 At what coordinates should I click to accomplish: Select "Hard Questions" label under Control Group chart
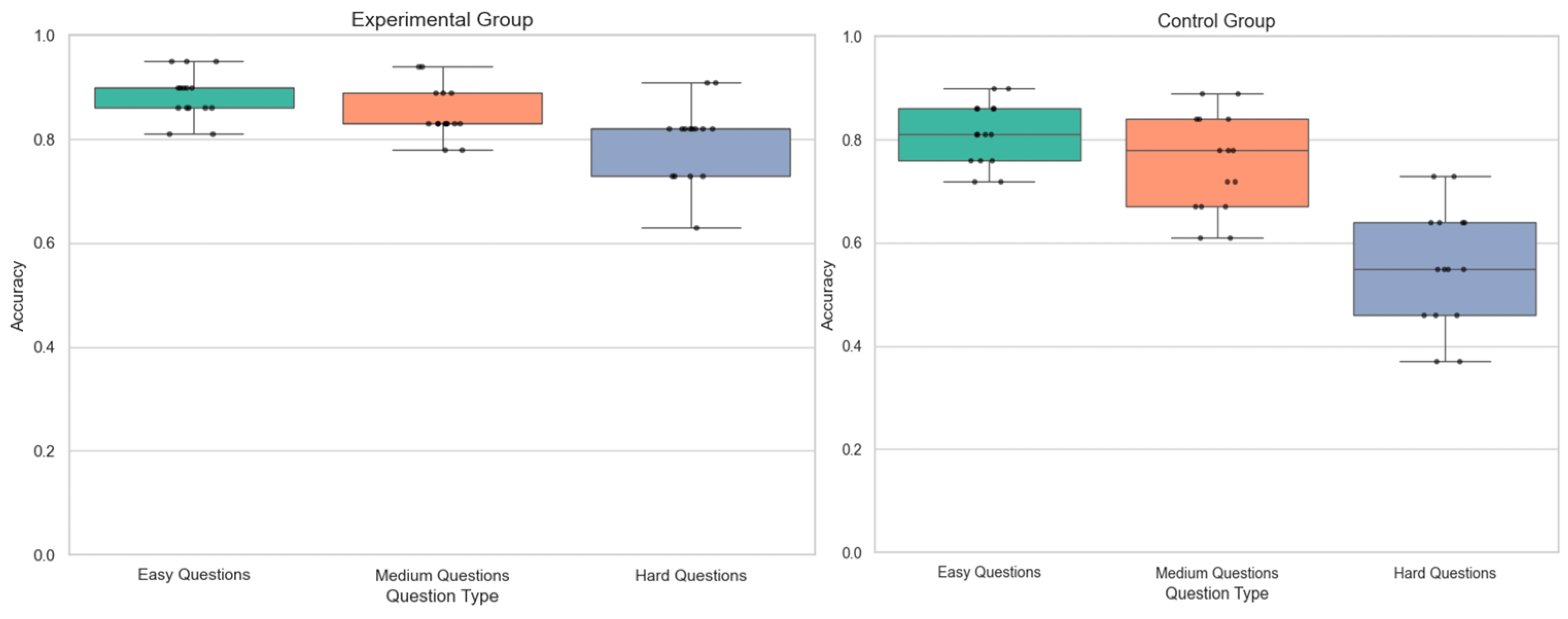pos(1444,573)
